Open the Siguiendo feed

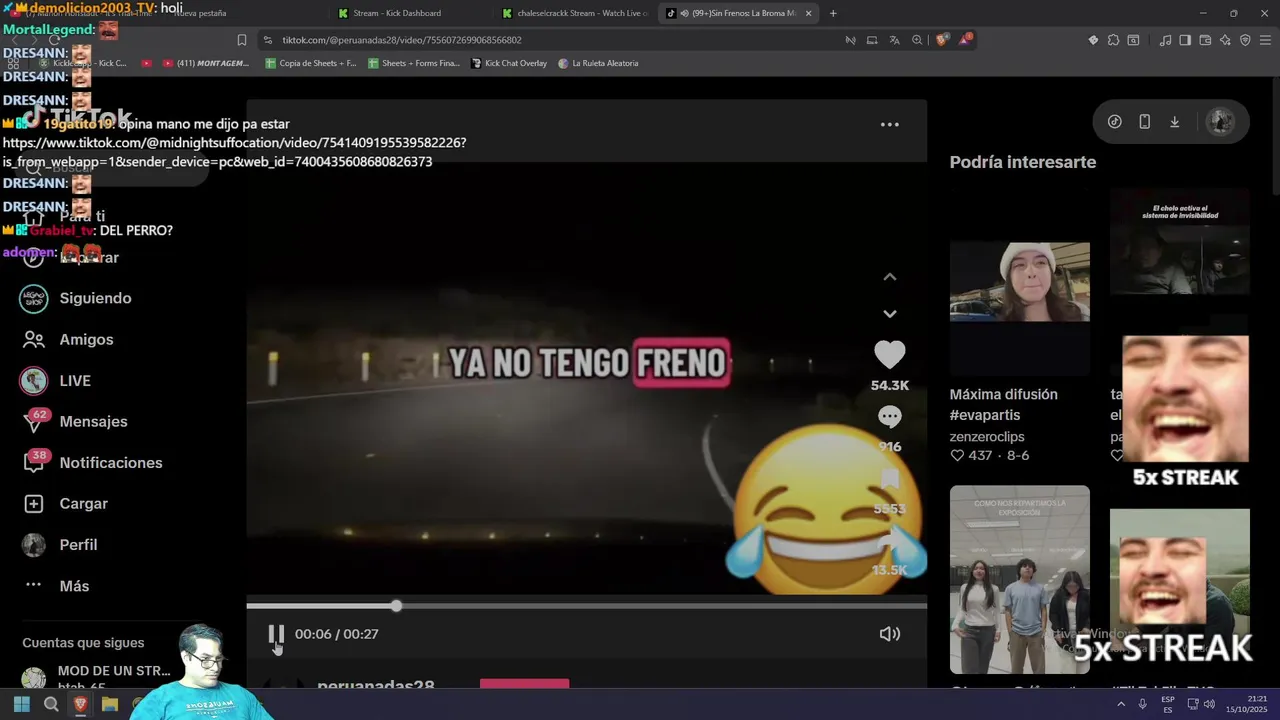95,298
